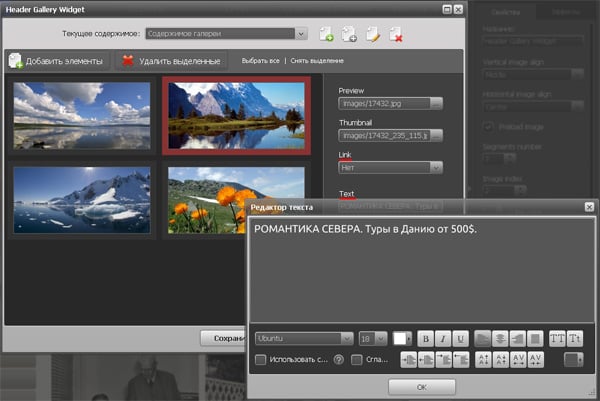Click the Выбрать все link
Screen dimensions: 600x401
pos(262,61)
